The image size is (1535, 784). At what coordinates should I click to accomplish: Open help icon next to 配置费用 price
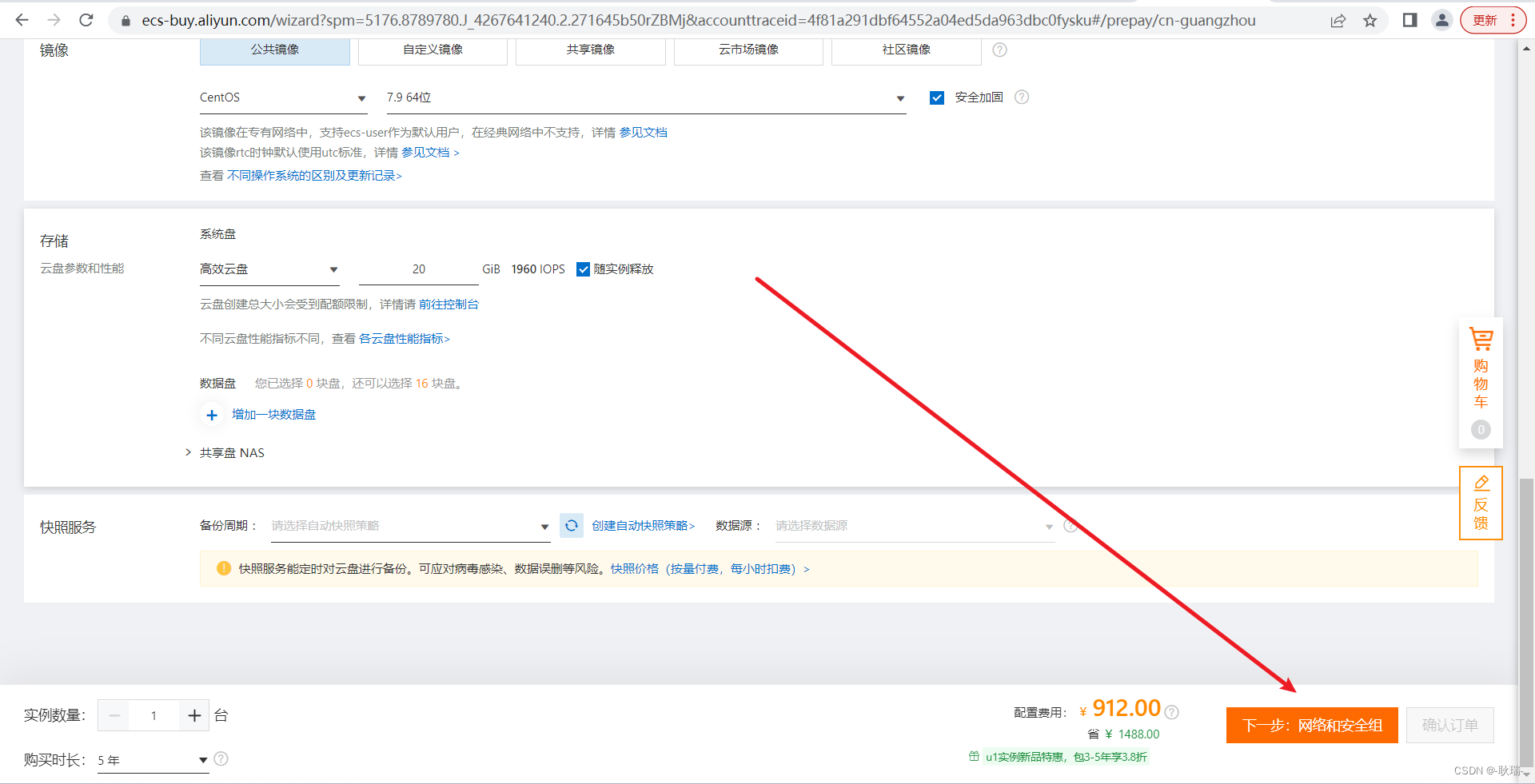coord(1171,712)
